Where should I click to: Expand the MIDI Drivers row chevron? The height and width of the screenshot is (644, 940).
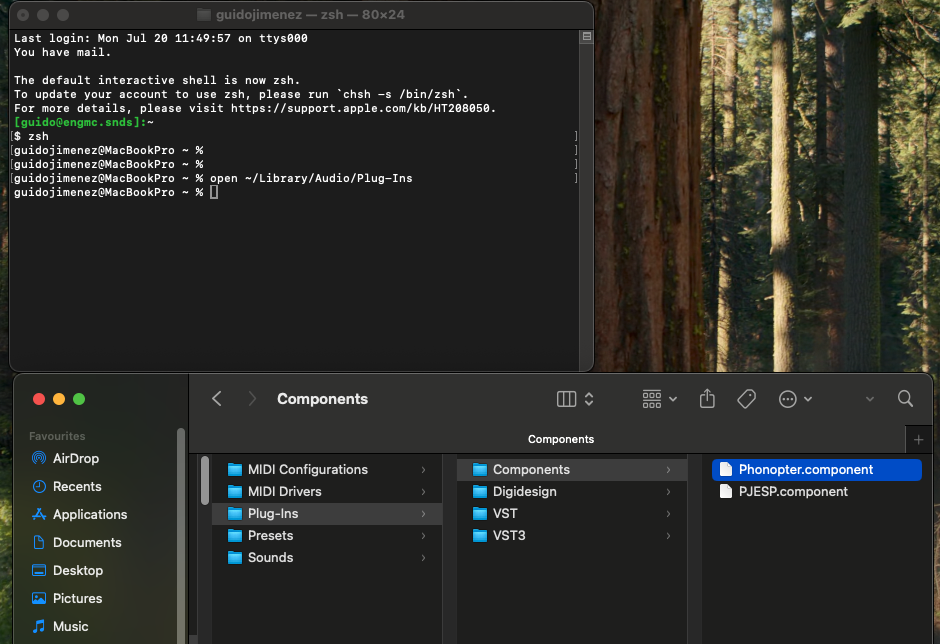[x=423, y=492]
